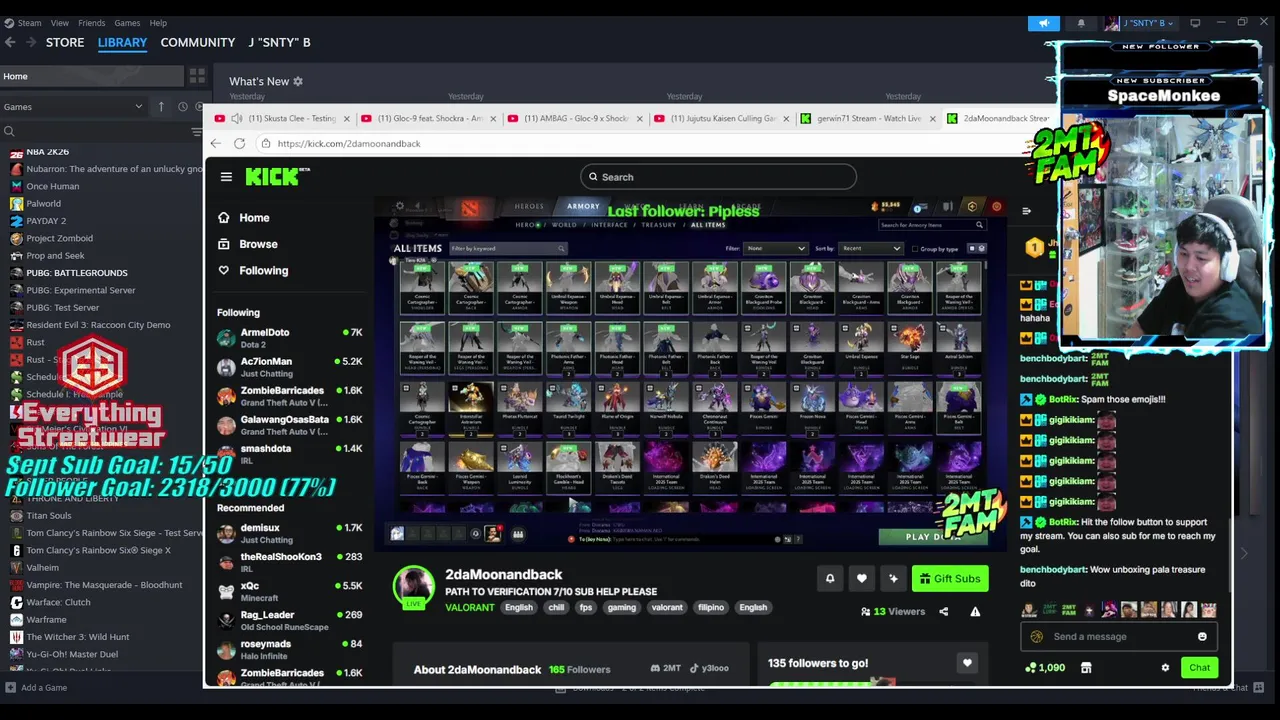Switch to the Gloc-9 feat. Shockra tab
This screenshot has height=720, width=1280.
[x=430, y=118]
